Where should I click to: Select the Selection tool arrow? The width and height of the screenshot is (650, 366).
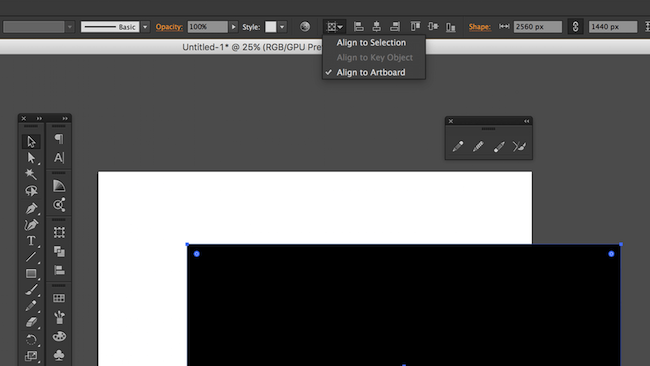(x=31, y=141)
